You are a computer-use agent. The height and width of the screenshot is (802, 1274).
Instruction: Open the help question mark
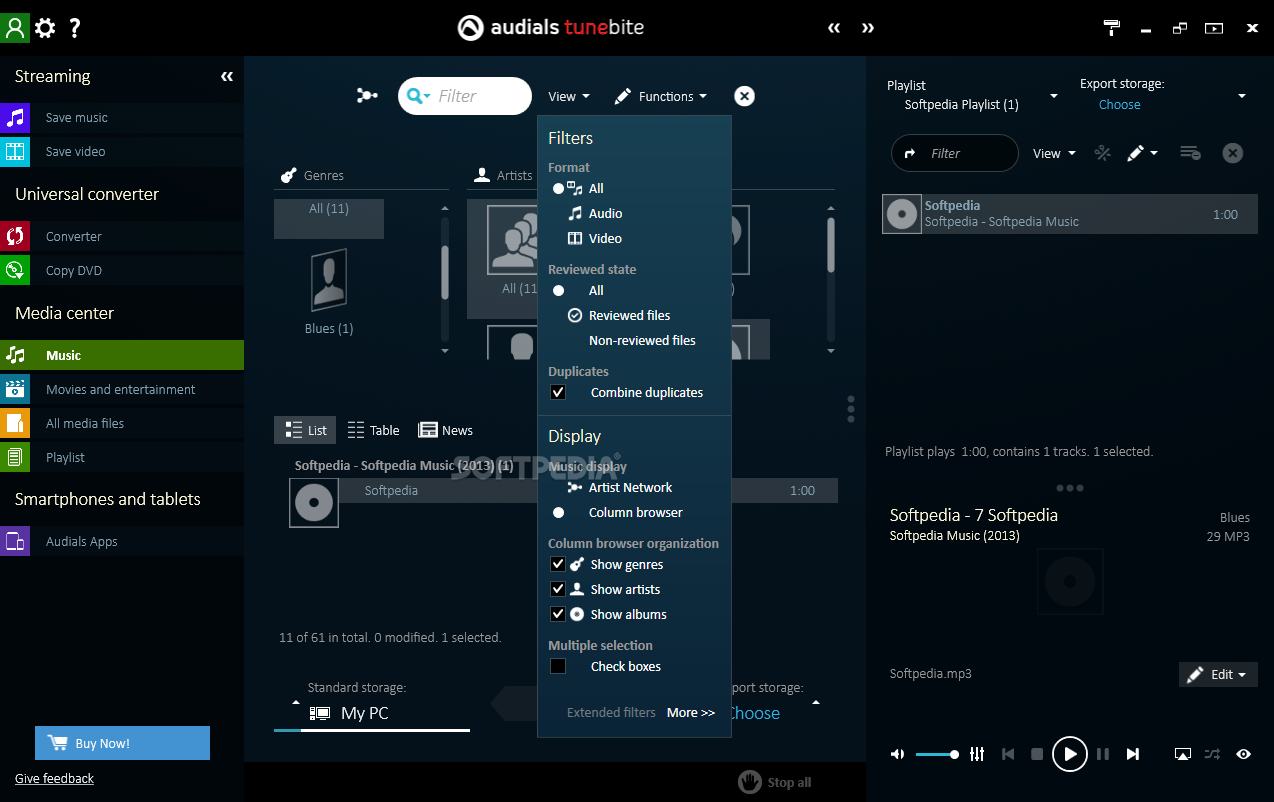coord(75,28)
